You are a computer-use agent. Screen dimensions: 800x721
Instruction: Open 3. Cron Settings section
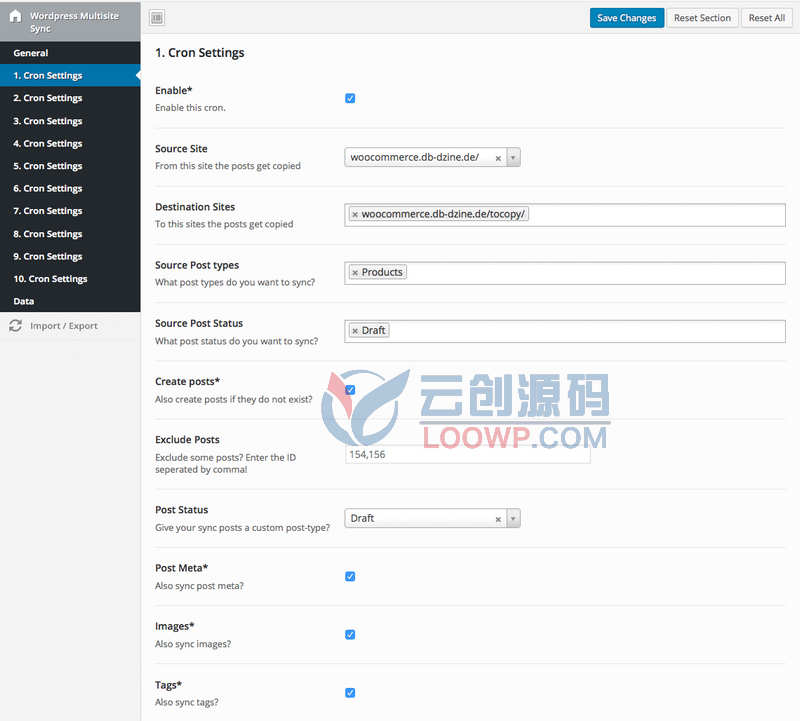click(70, 121)
